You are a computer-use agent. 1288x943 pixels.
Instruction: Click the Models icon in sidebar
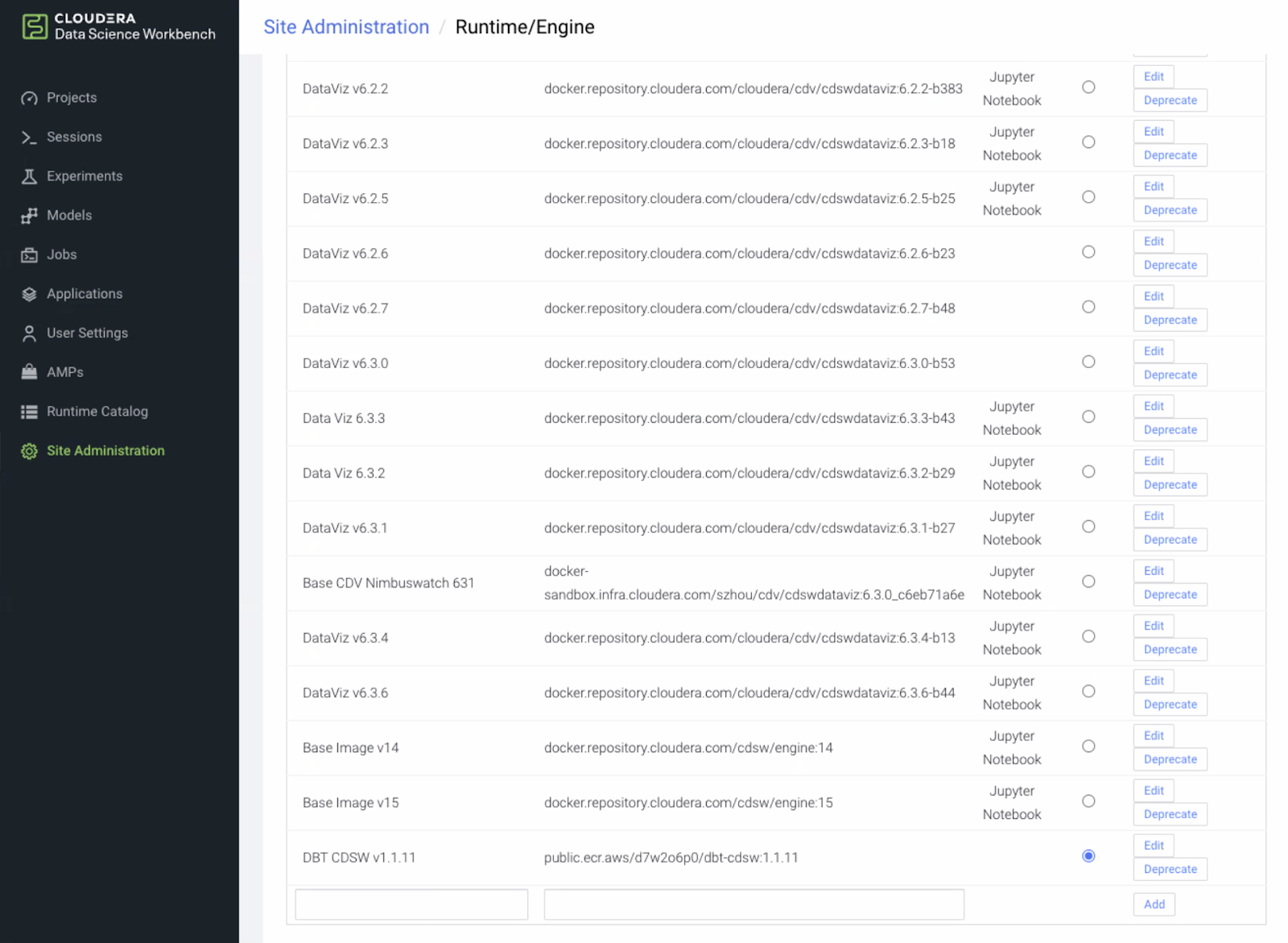tap(30, 216)
